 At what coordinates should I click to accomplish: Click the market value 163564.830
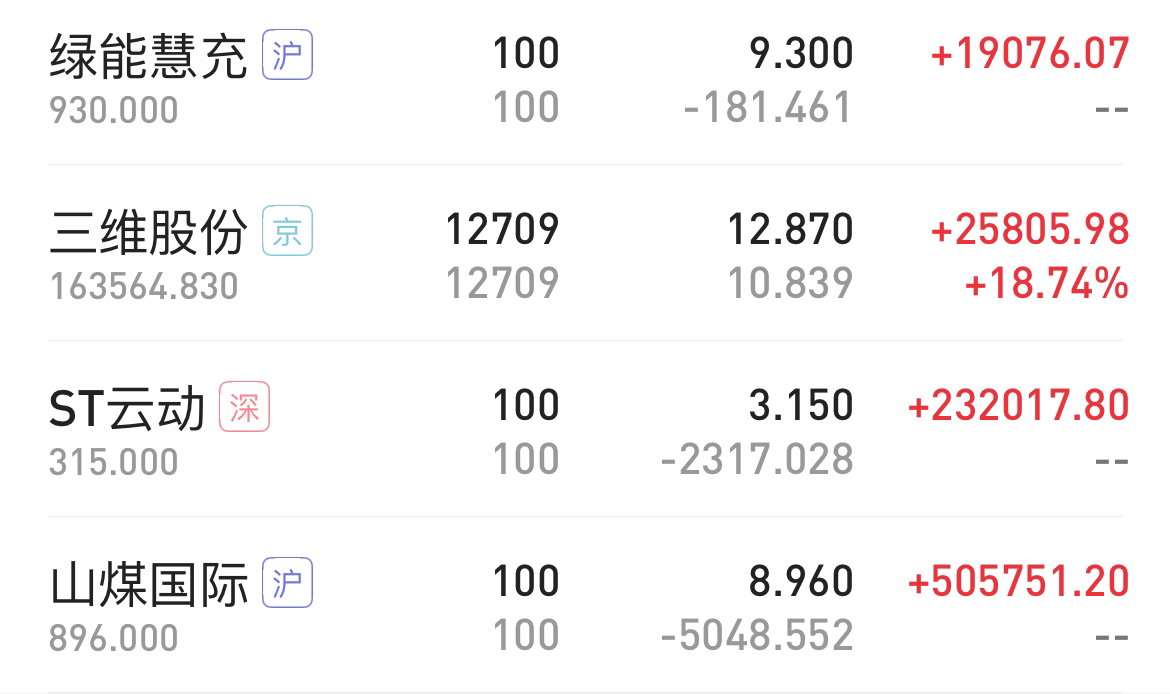pos(144,287)
